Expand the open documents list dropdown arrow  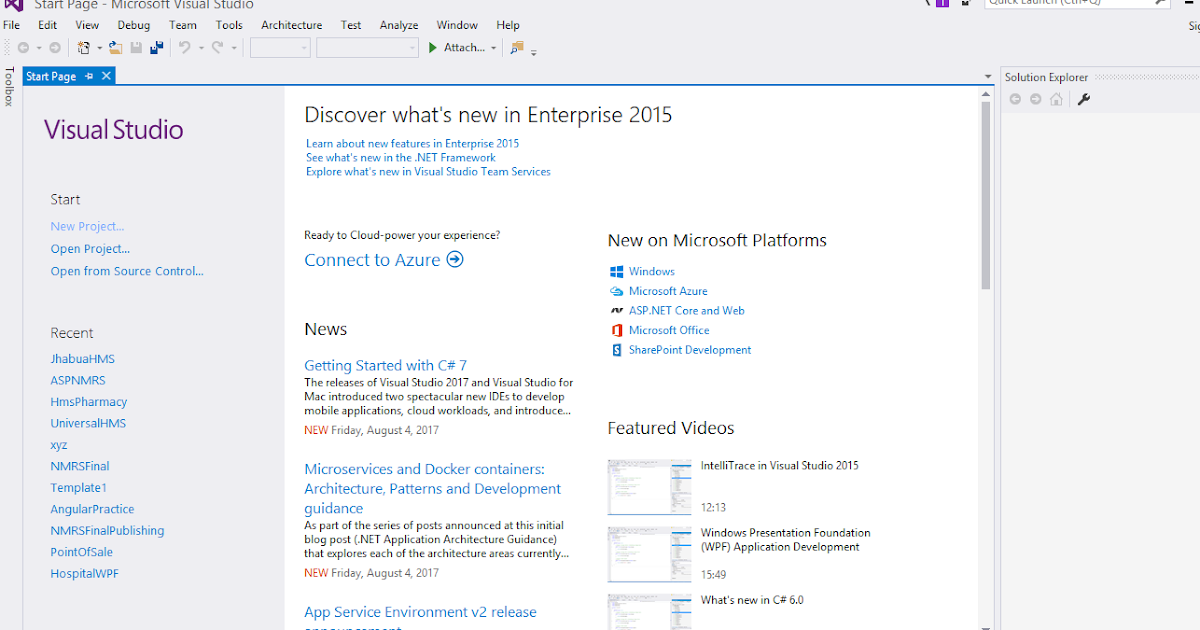[989, 76]
